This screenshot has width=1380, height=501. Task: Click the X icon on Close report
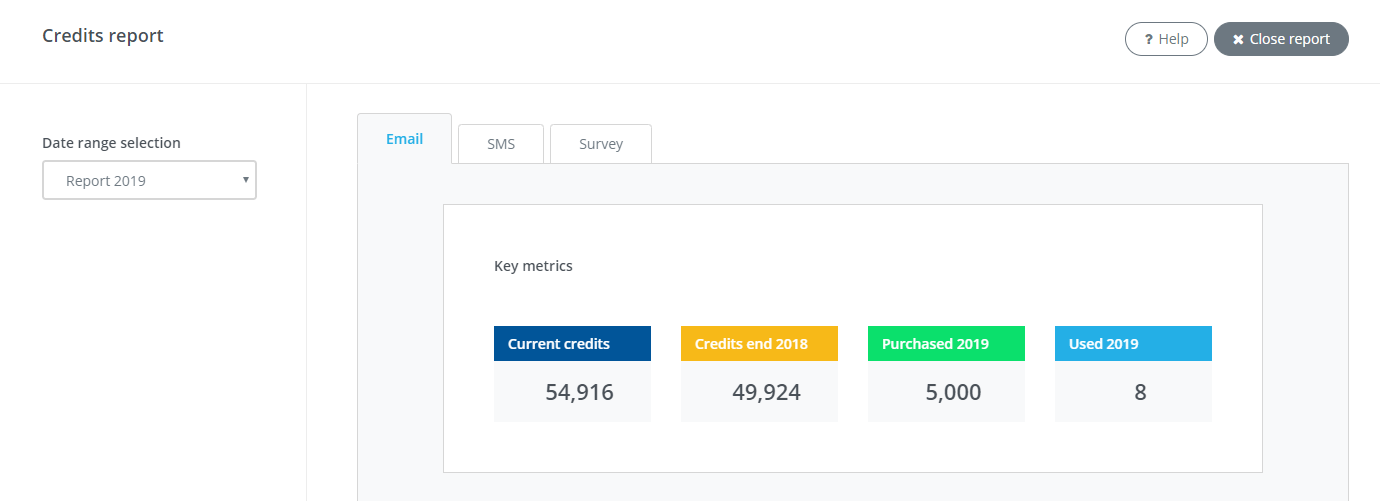[x=1238, y=39]
